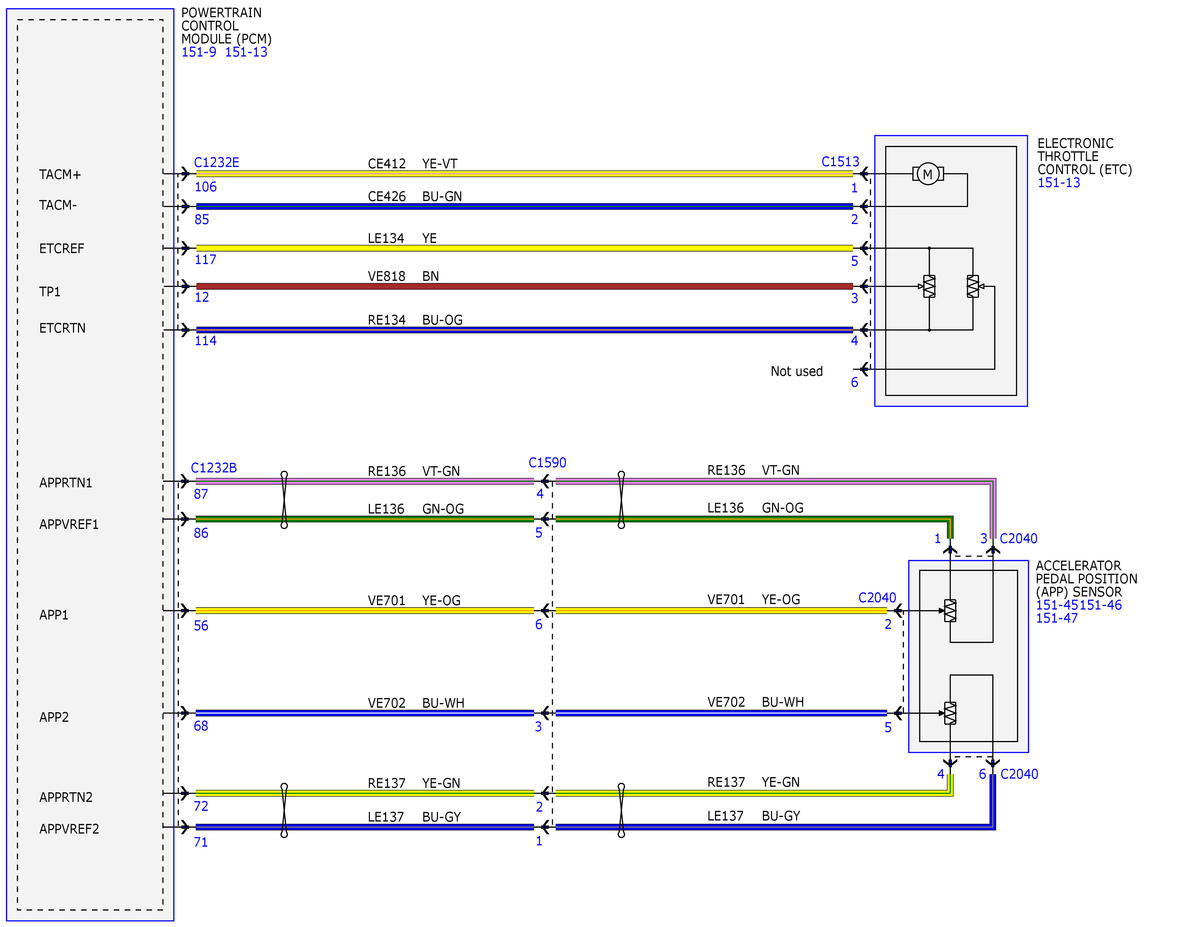Select the C2040 label above pin 2

(877, 597)
